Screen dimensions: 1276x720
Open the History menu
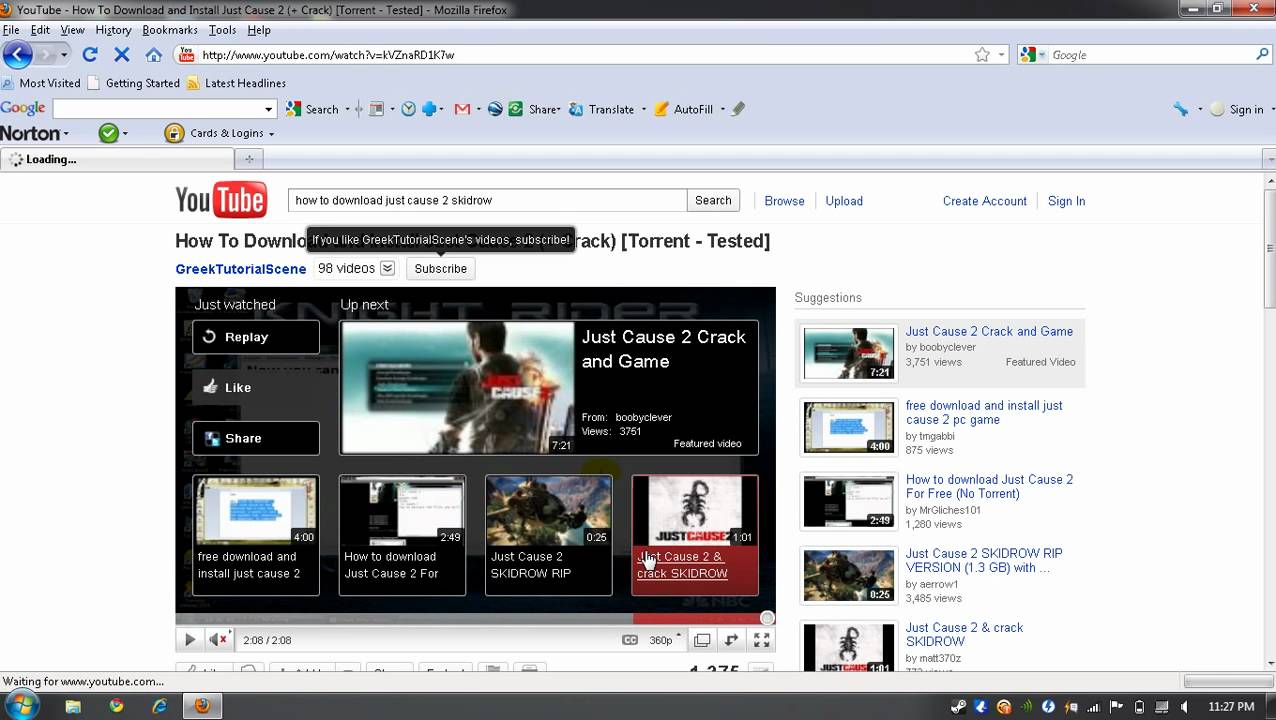click(113, 30)
